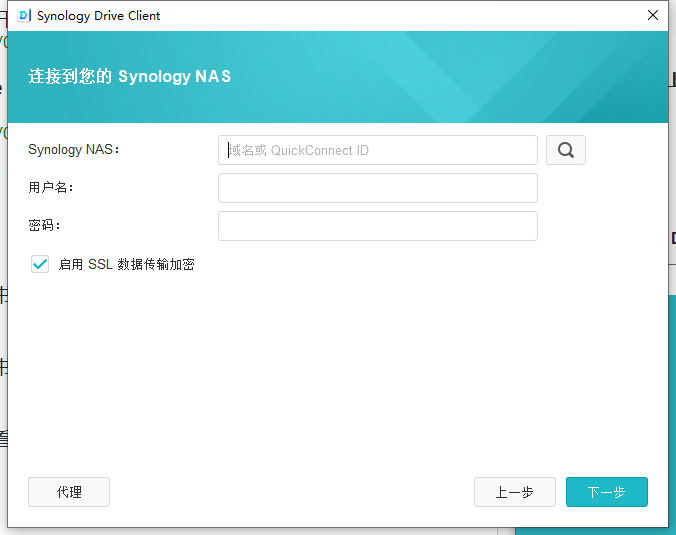Click the 连接到您的 Synology NAS heading
Viewport: 676px width, 535px height.
pyautogui.click(x=129, y=77)
